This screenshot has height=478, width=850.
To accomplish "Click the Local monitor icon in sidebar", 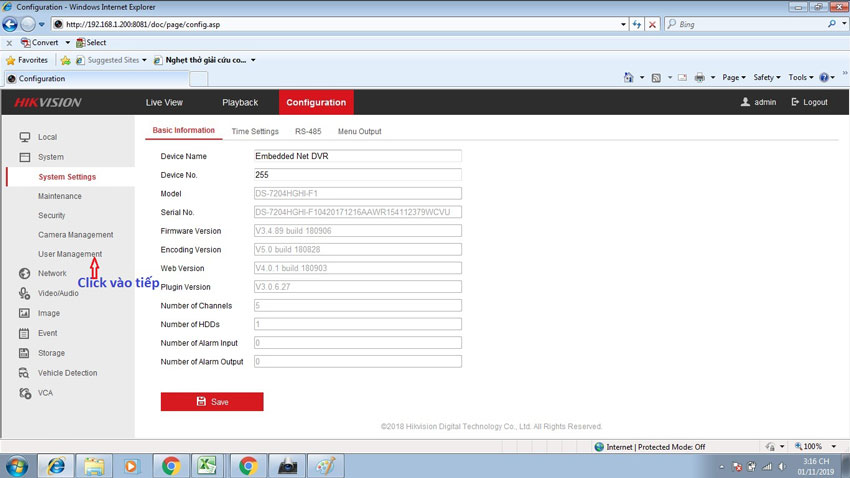I will tap(25, 137).
